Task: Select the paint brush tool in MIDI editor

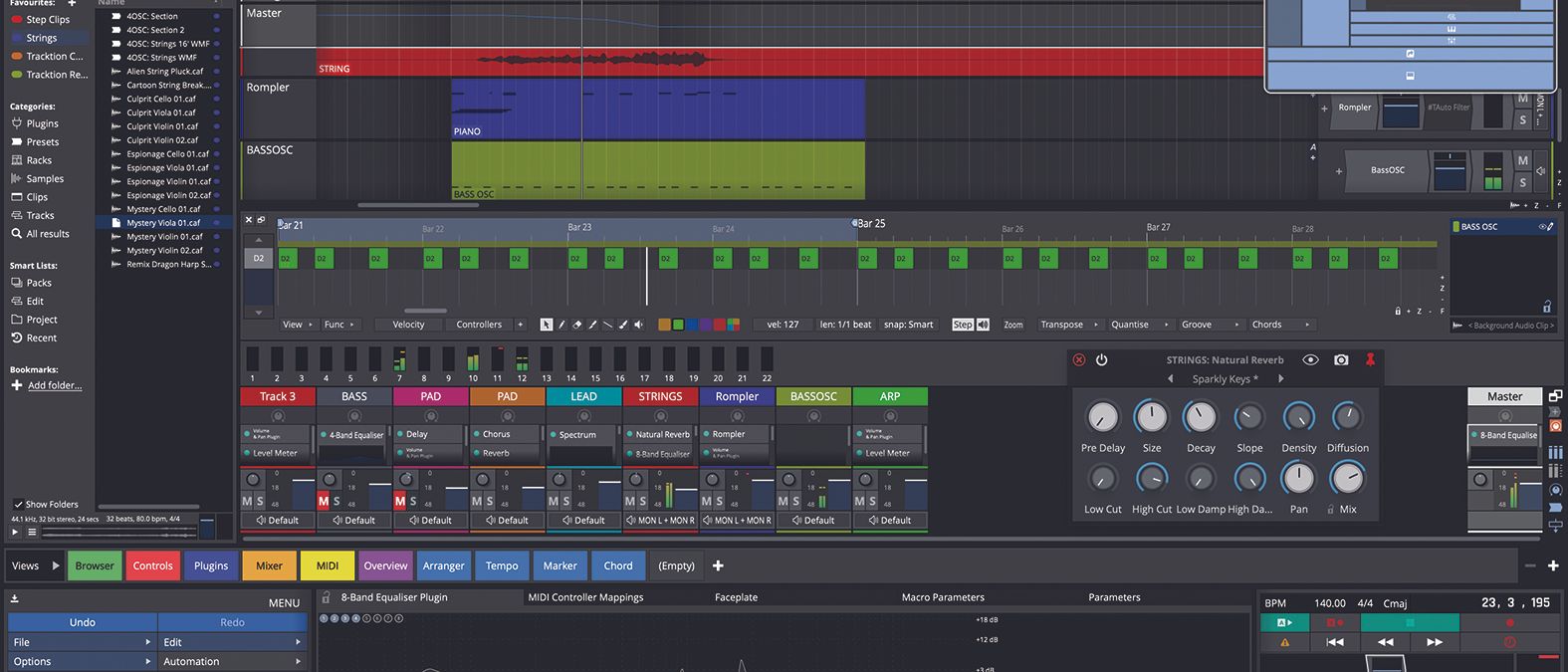Action: tap(623, 325)
